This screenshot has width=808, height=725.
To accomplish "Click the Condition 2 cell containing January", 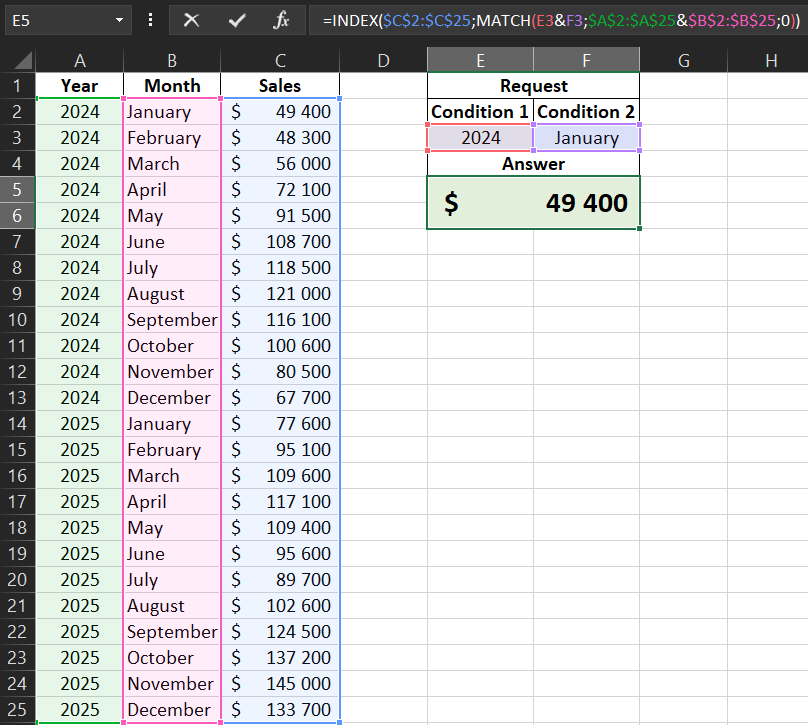I will [x=587, y=138].
